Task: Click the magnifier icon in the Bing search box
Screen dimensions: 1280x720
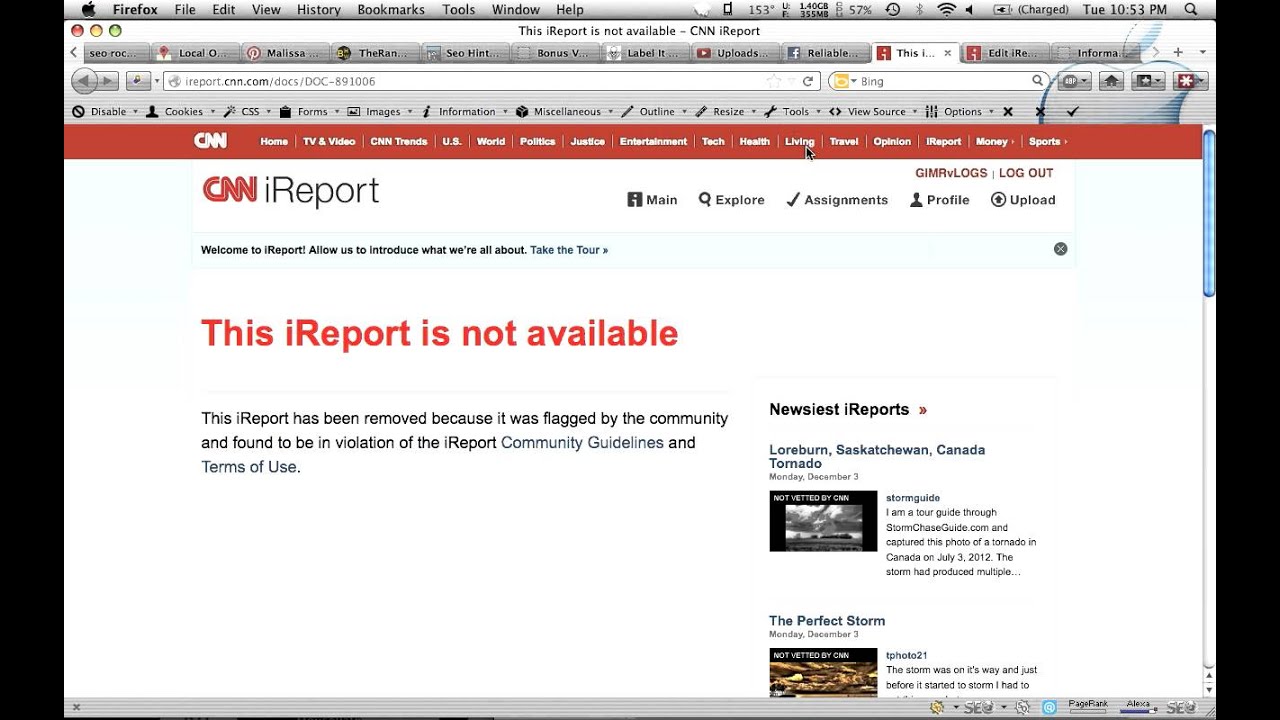Action: coord(1038,81)
